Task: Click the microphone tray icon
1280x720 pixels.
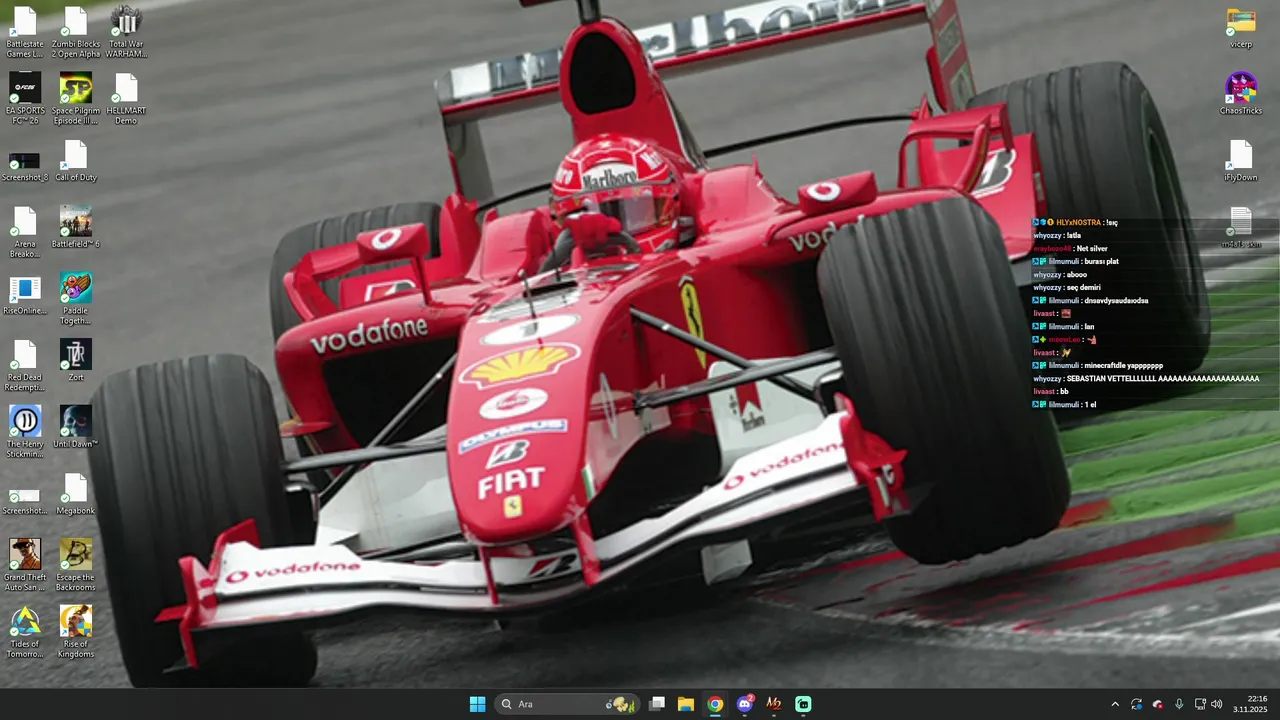Action: 1179,704
